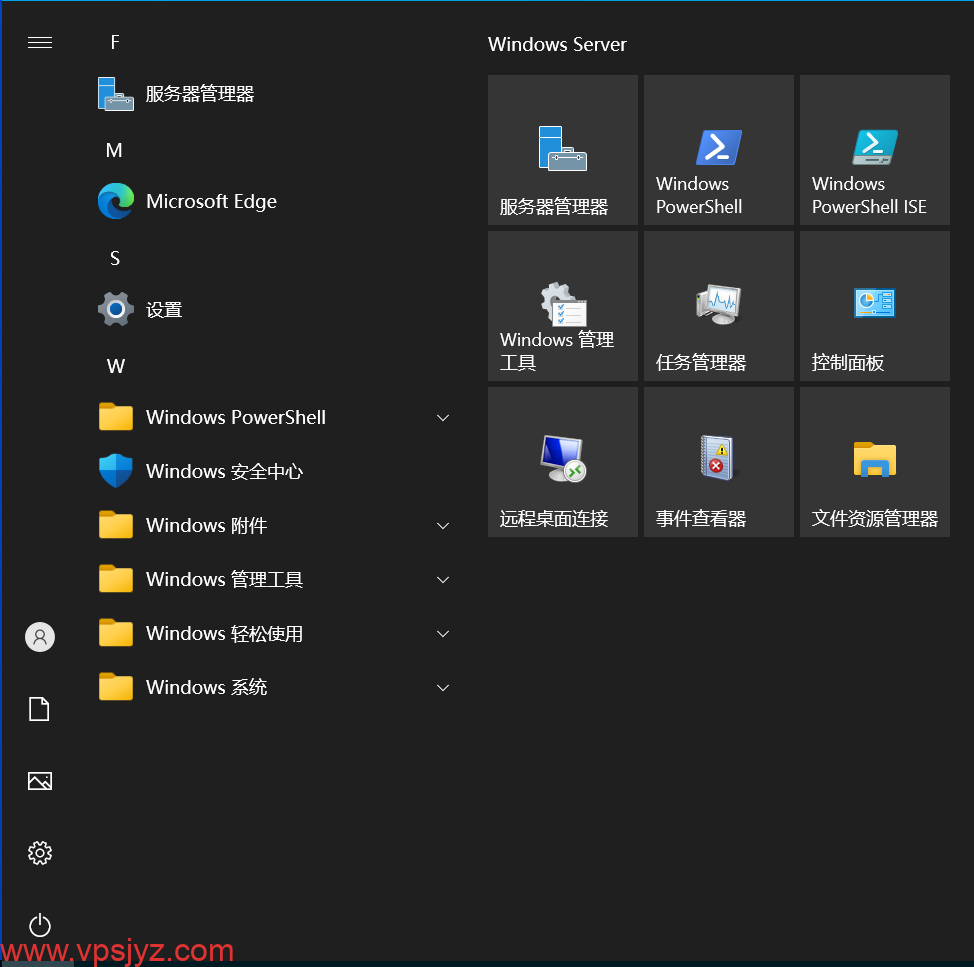974x967 pixels.
Task: Open the 控制面板 tile
Action: pyautogui.click(x=875, y=306)
